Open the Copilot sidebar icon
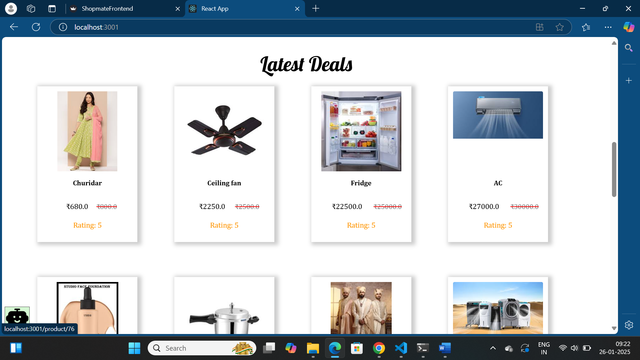The width and height of the screenshot is (640, 360). [629, 27]
